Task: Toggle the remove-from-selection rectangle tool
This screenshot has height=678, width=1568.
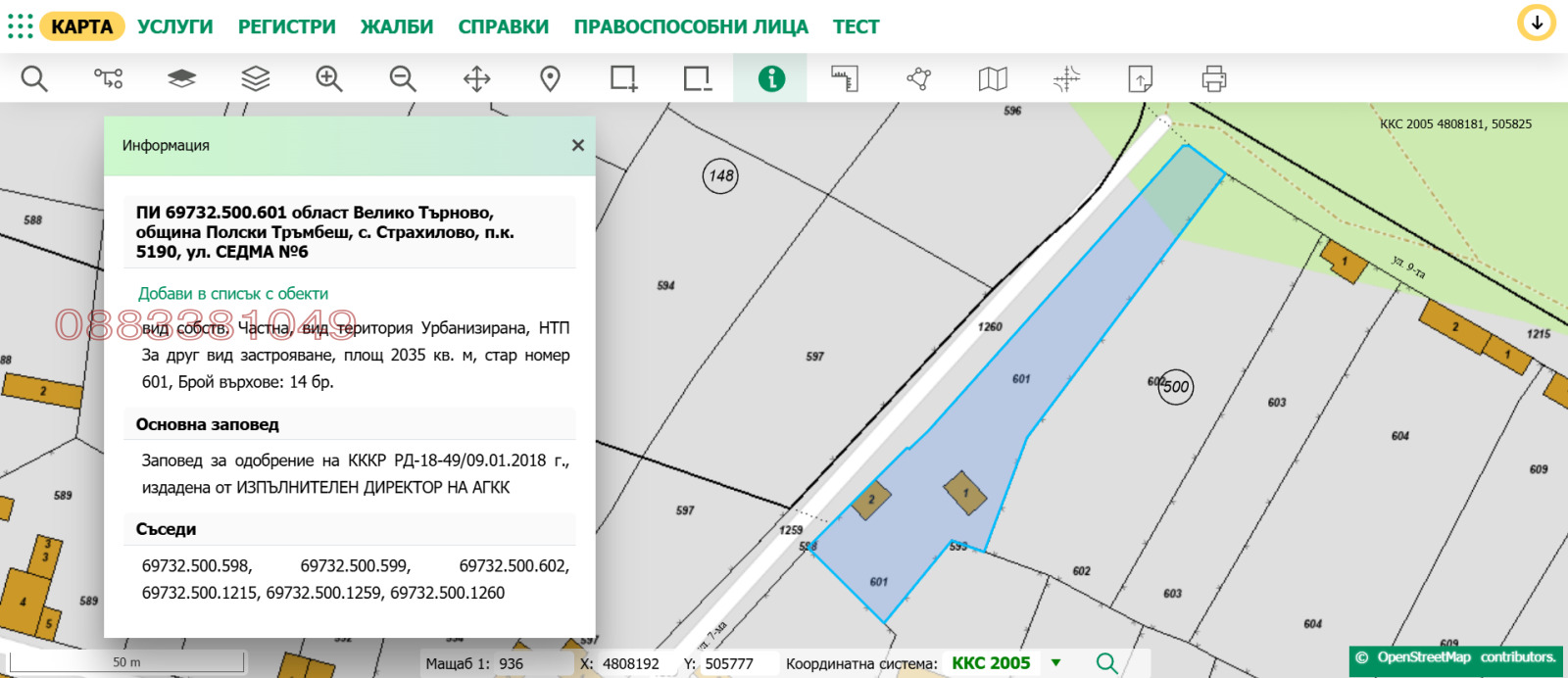Action: (x=698, y=78)
